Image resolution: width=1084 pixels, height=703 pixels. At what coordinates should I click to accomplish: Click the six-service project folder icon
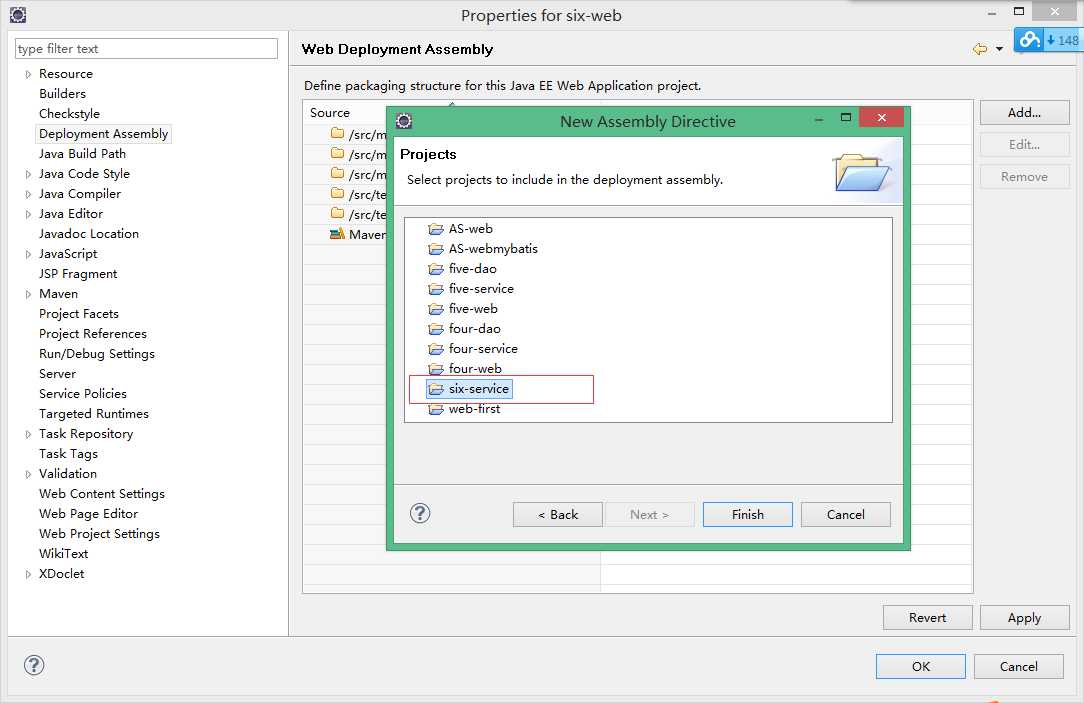tap(436, 389)
